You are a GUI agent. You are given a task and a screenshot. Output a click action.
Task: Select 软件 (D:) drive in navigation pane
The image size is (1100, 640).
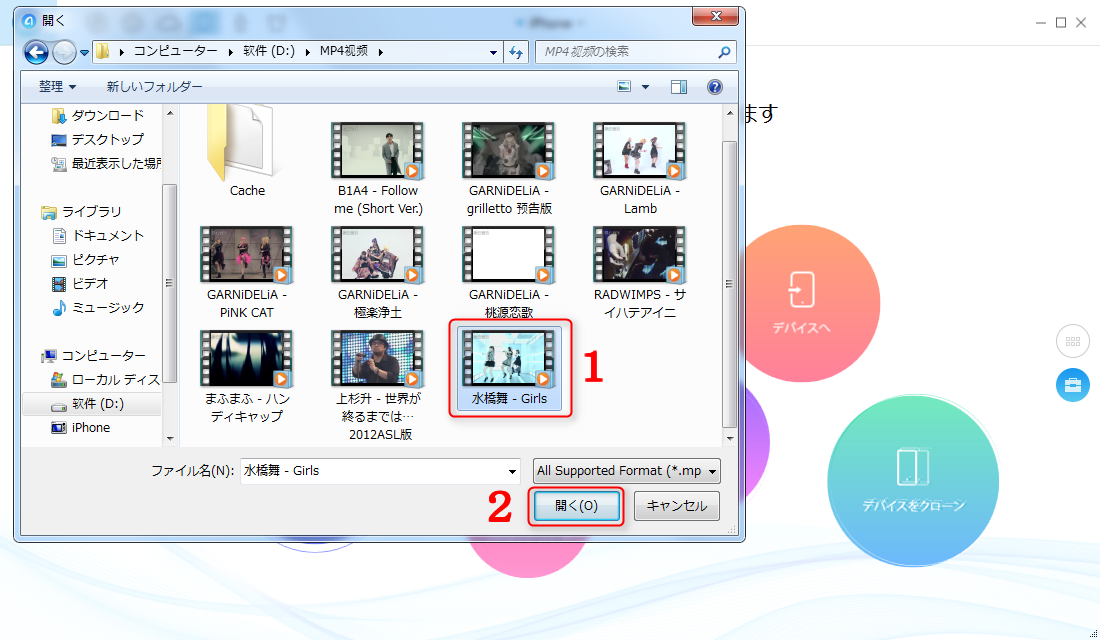tap(91, 404)
